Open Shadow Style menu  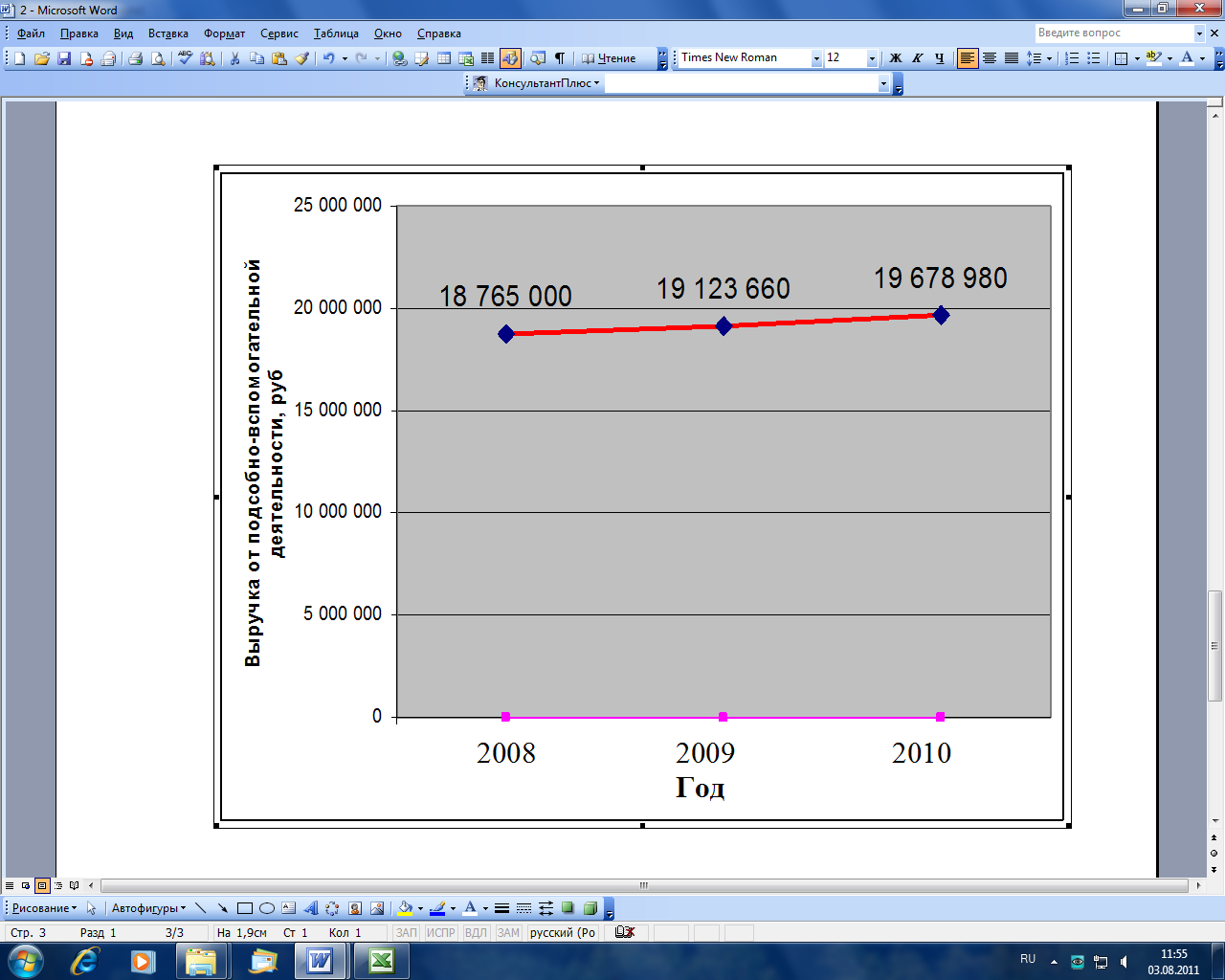(568, 908)
